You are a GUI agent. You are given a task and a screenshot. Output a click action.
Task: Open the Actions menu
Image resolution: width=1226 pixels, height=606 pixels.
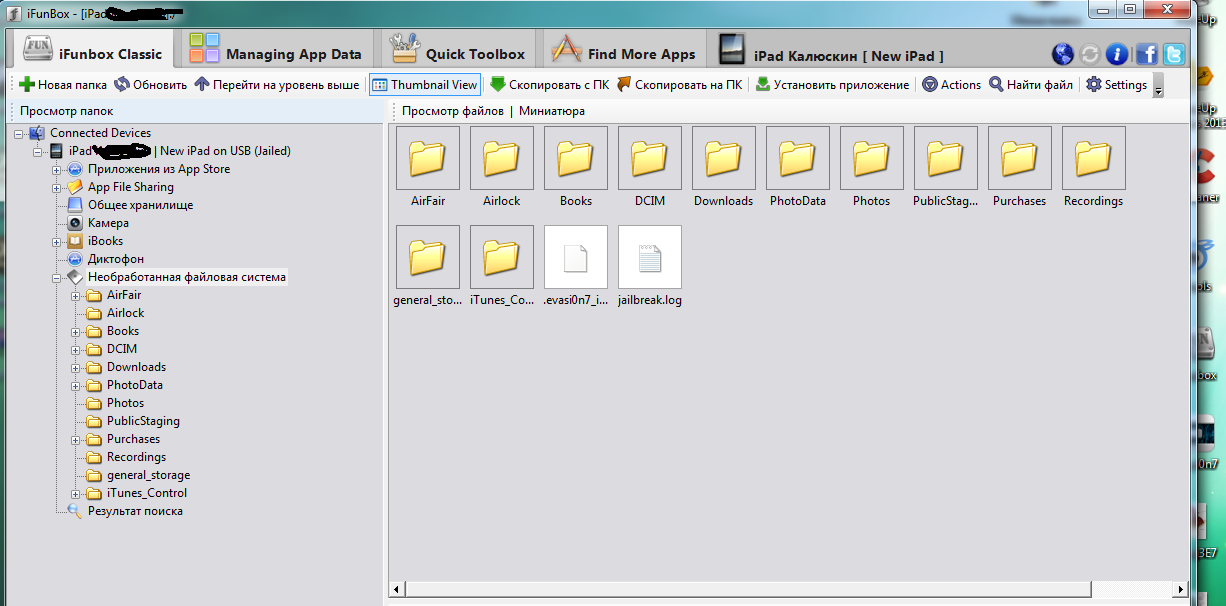pos(952,85)
